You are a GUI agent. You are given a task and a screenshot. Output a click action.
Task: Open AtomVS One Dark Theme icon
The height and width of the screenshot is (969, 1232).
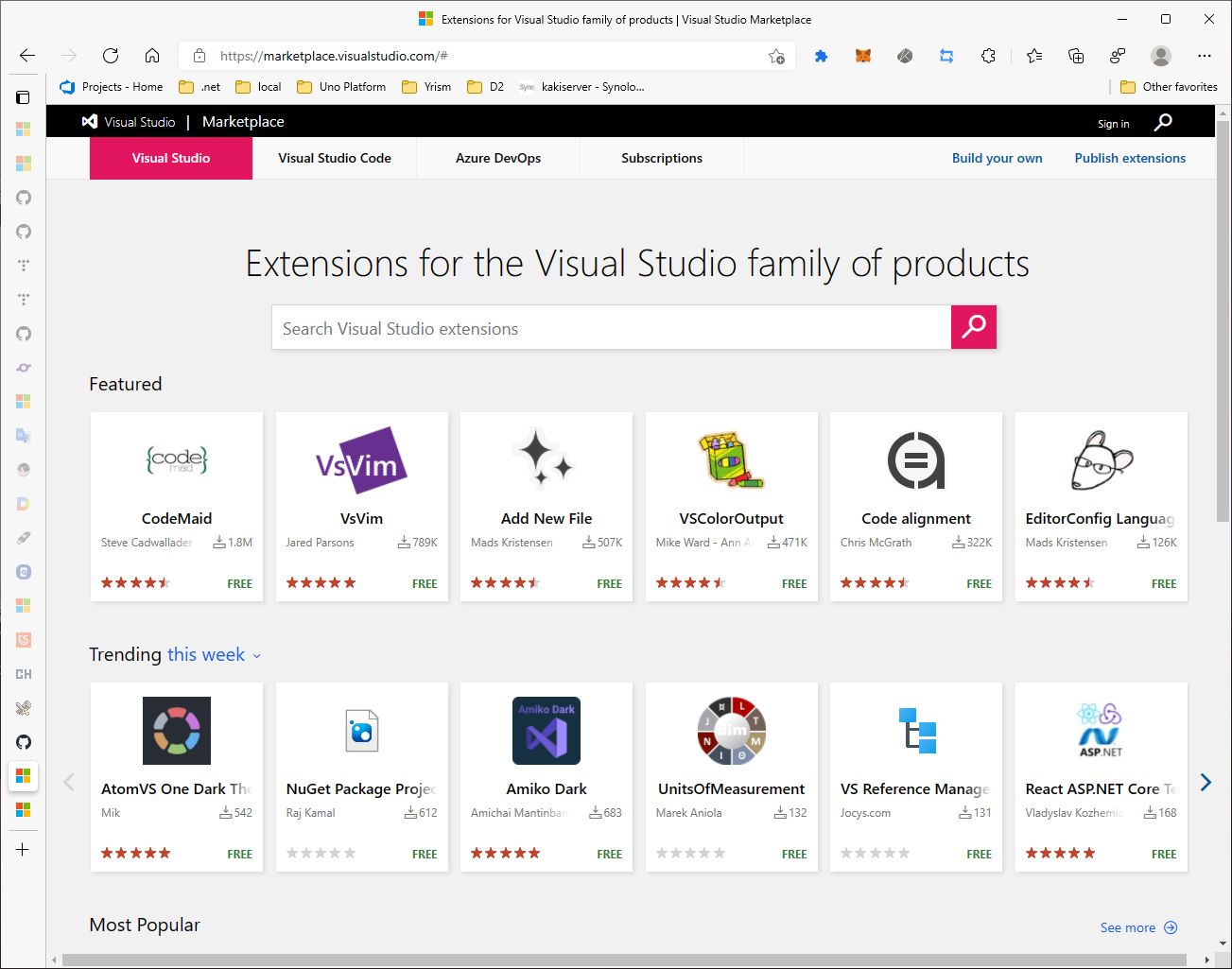click(177, 731)
